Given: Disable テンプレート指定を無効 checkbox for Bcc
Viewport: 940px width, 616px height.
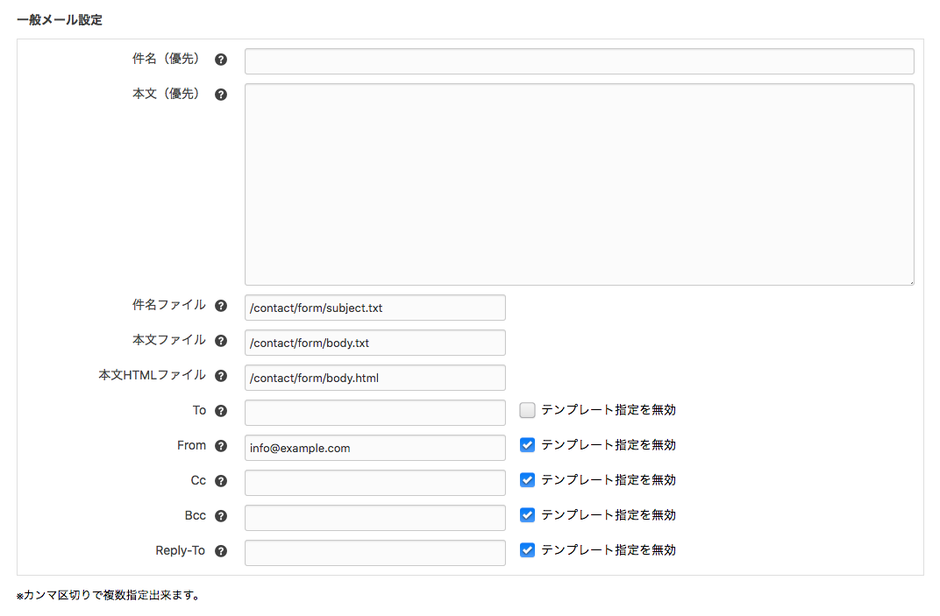Looking at the screenshot, I should point(528,515).
